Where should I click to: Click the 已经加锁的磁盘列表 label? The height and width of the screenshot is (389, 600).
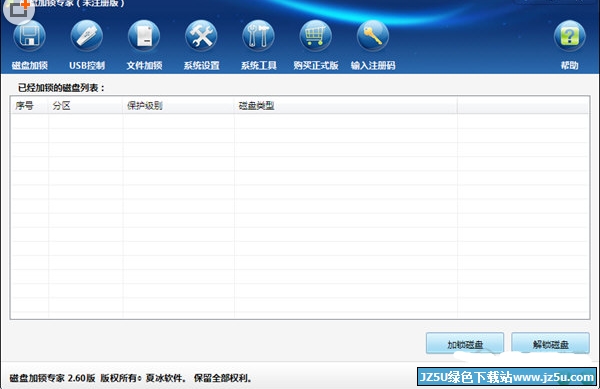click(61, 88)
